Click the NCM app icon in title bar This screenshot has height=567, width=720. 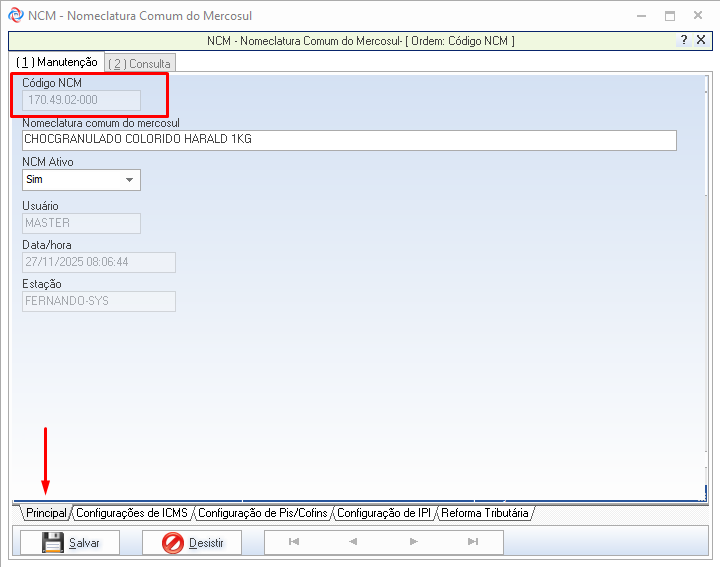pos(15,15)
